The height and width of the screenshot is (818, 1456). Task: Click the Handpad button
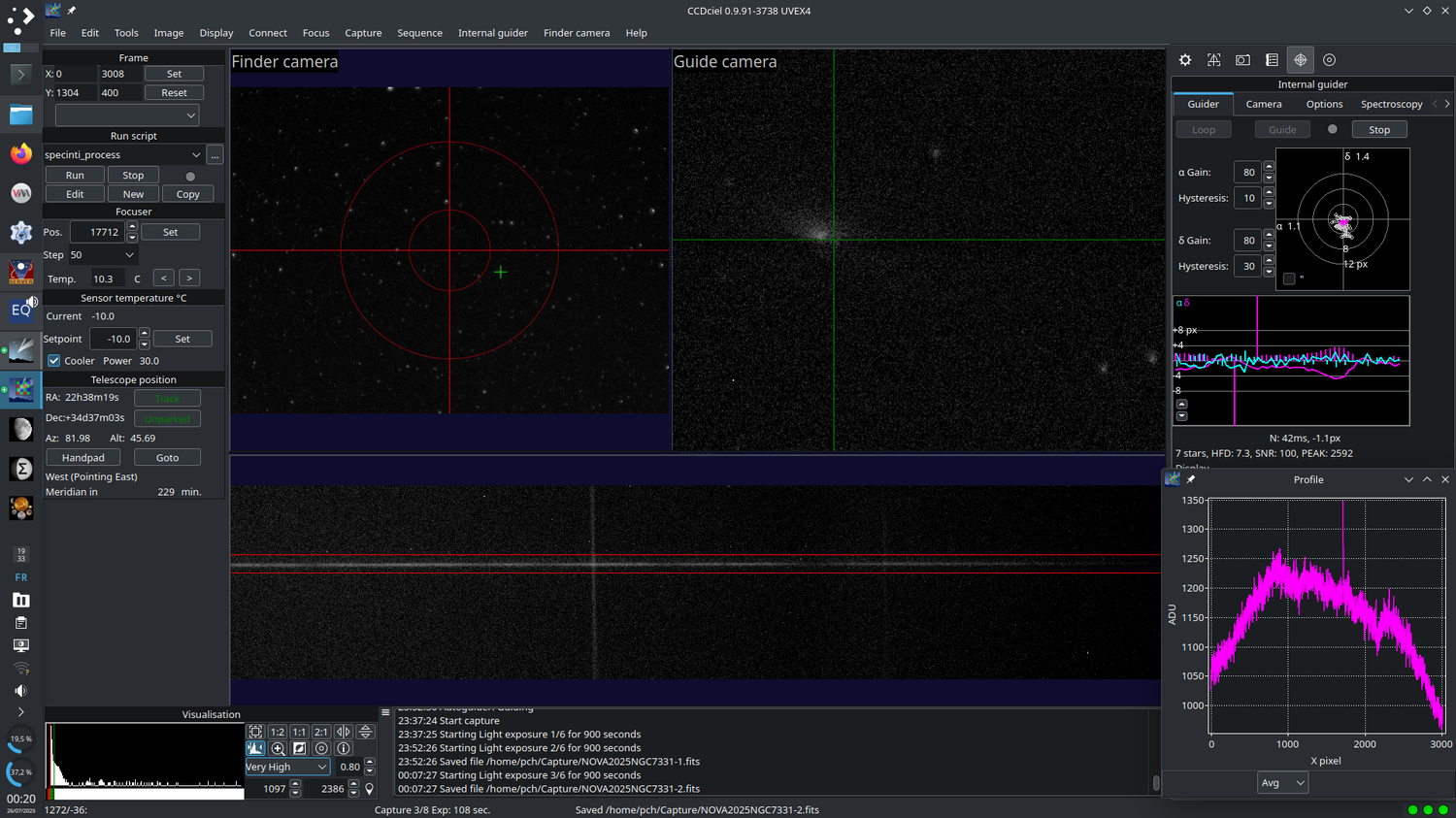point(83,458)
